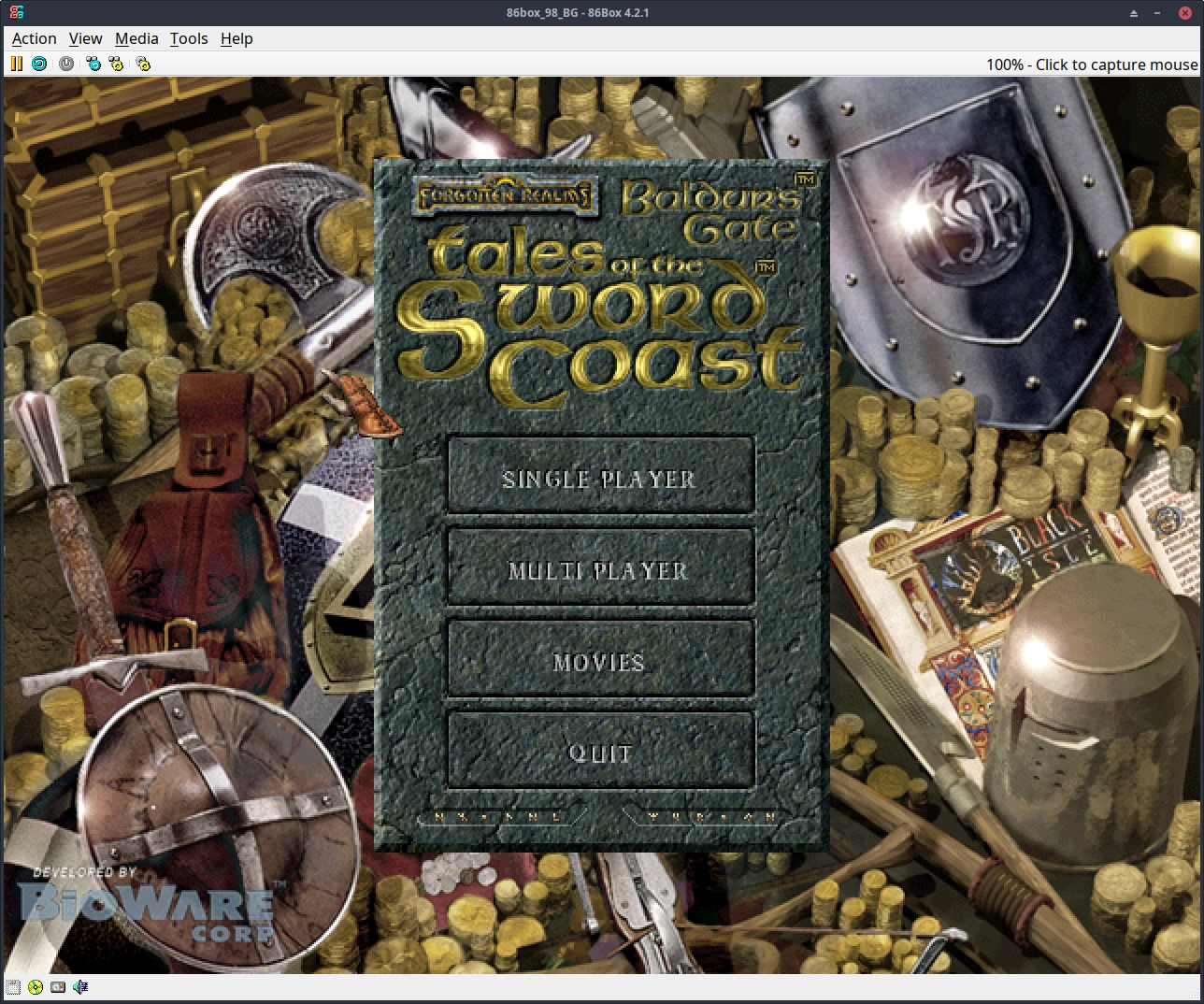
Task: Click the floppy drive status bar icon
Action: [13, 986]
